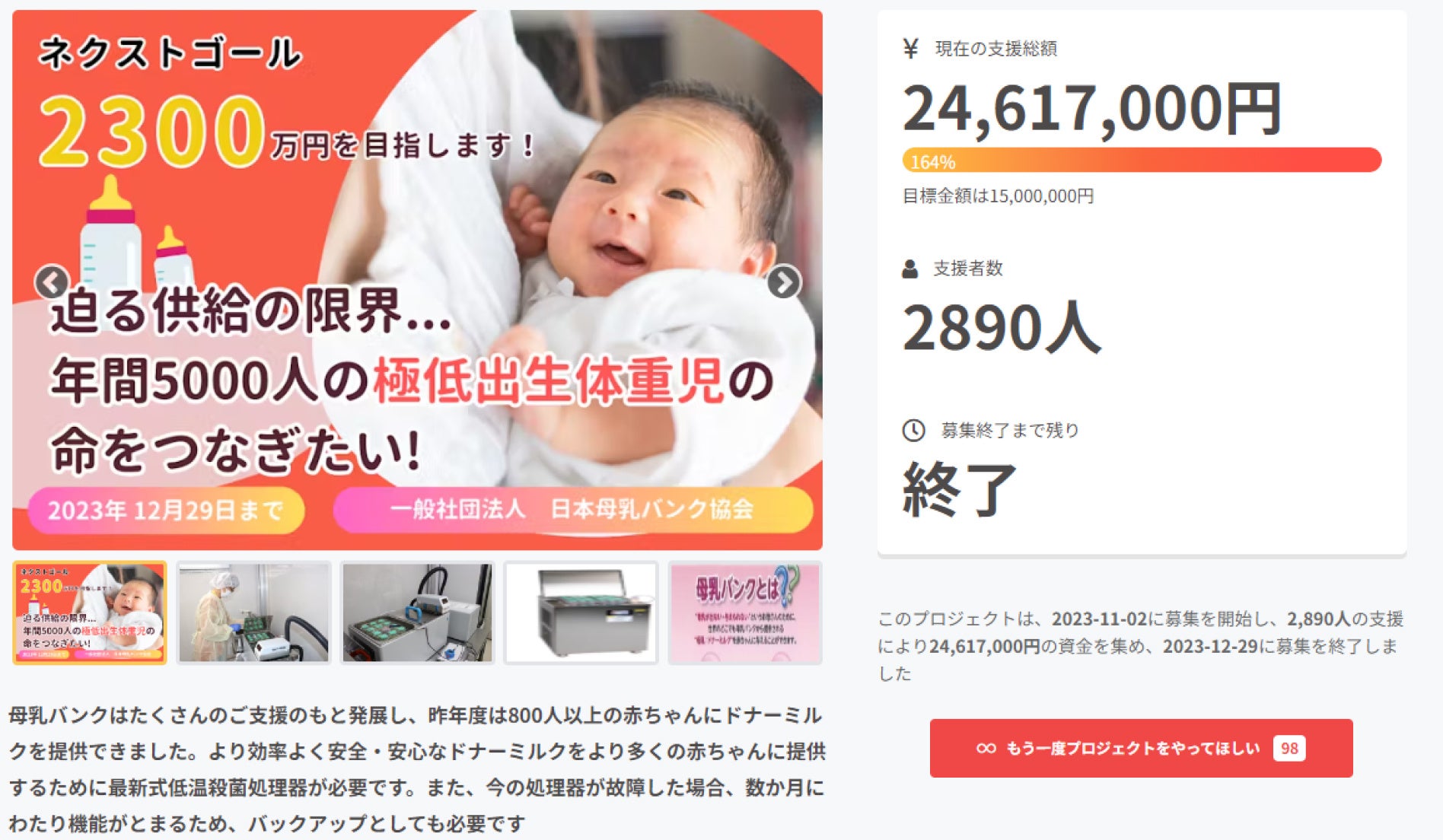The height and width of the screenshot is (840, 1443).
Task: Click the 98 count badge on red button
Action: [x=1289, y=748]
